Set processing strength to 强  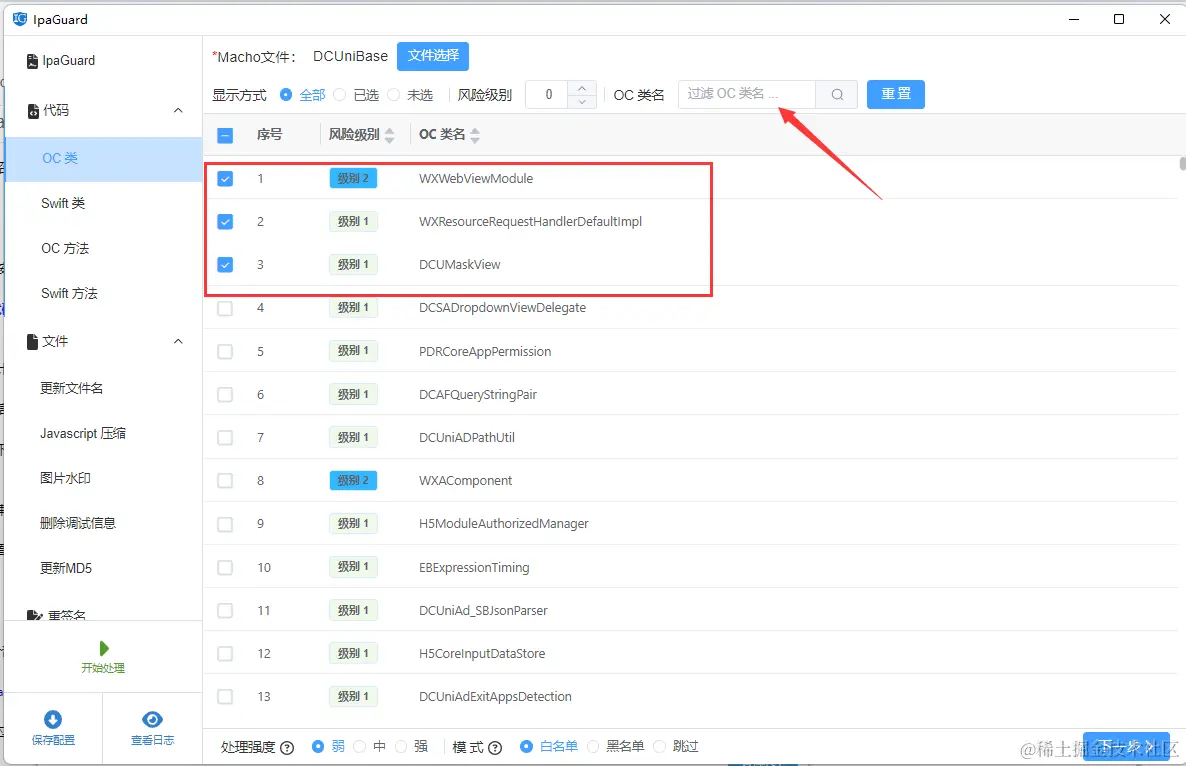[x=401, y=746]
